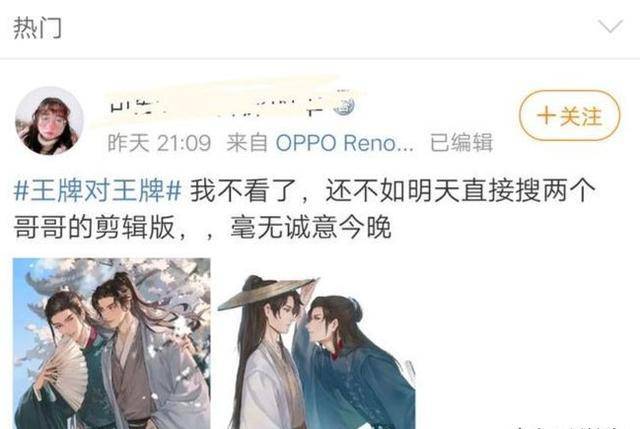Viewport: 640px width, 429px height.
Task: View the cherry blossom fan artwork image
Action: pos(111,343)
